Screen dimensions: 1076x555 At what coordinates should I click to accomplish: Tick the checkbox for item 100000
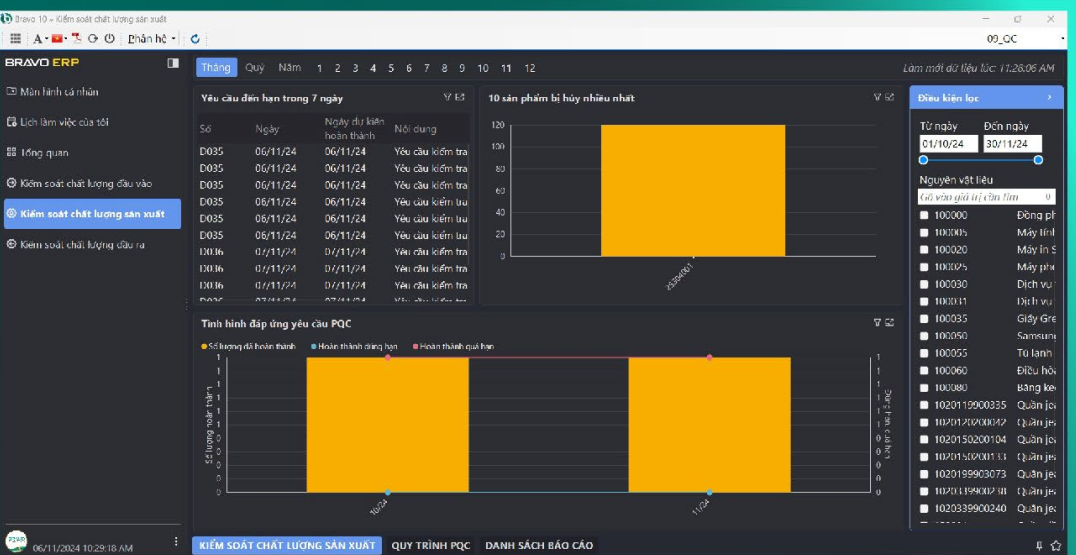tap(924, 215)
